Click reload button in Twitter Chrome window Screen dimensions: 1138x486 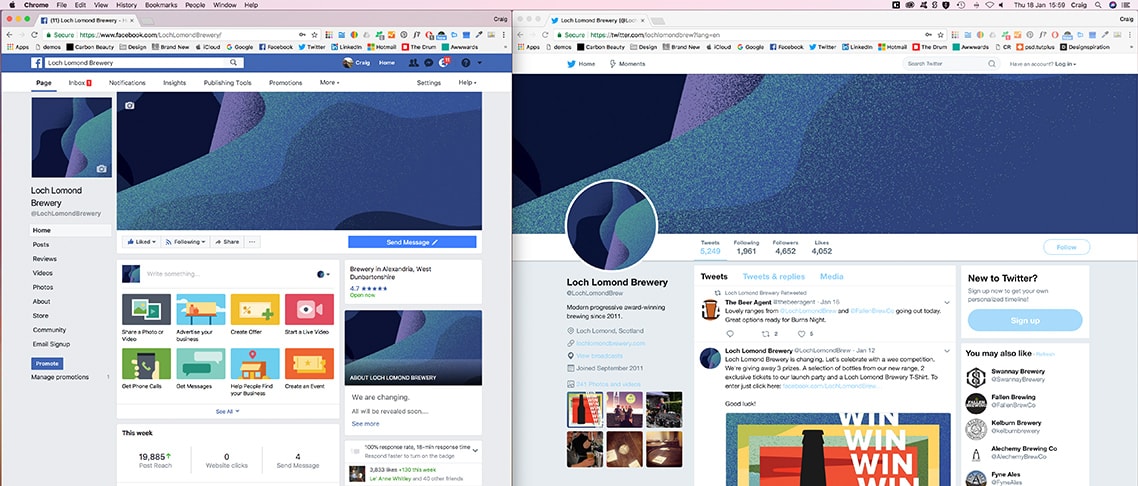[x=545, y=35]
